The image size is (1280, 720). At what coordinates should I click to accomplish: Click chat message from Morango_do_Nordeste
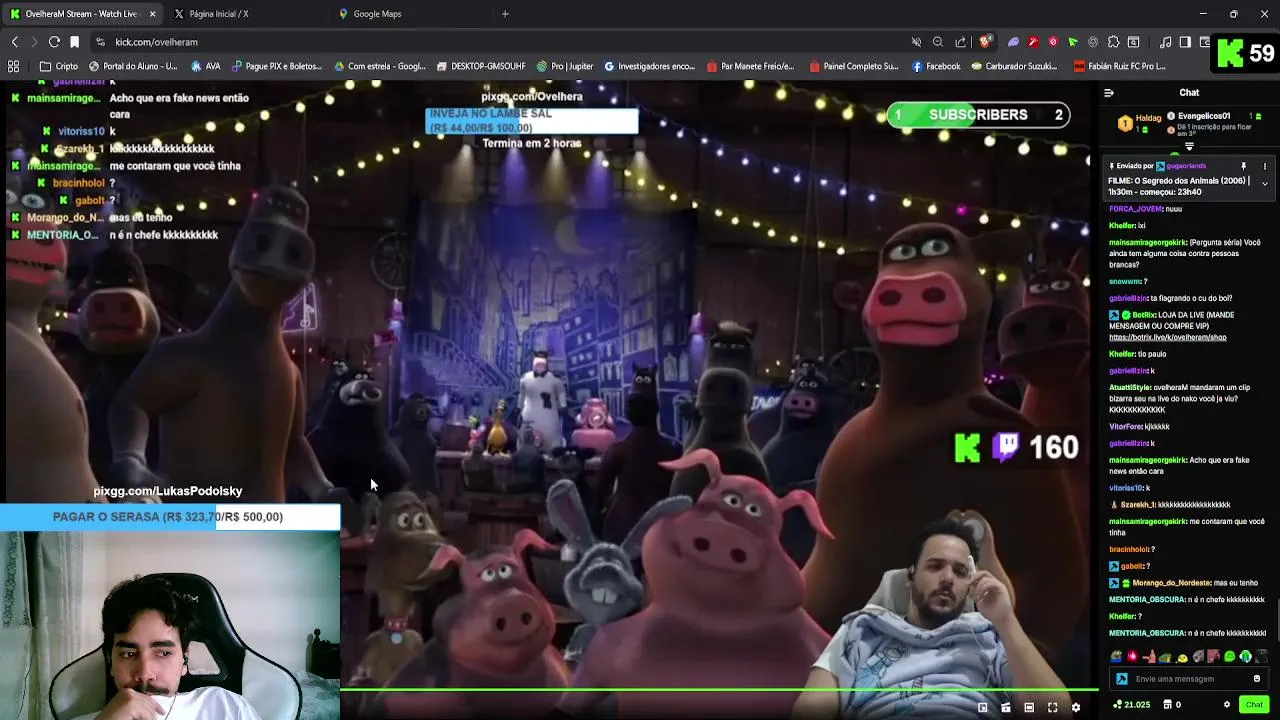(1183, 583)
